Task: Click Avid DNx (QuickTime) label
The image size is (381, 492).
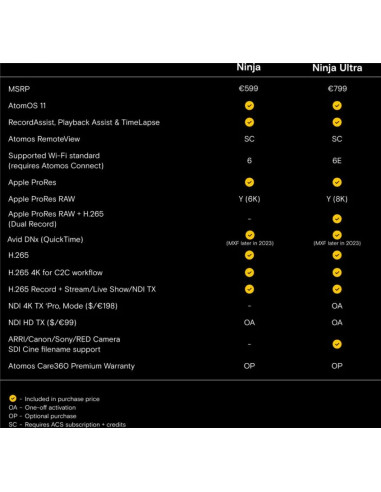Action: [x=45, y=239]
